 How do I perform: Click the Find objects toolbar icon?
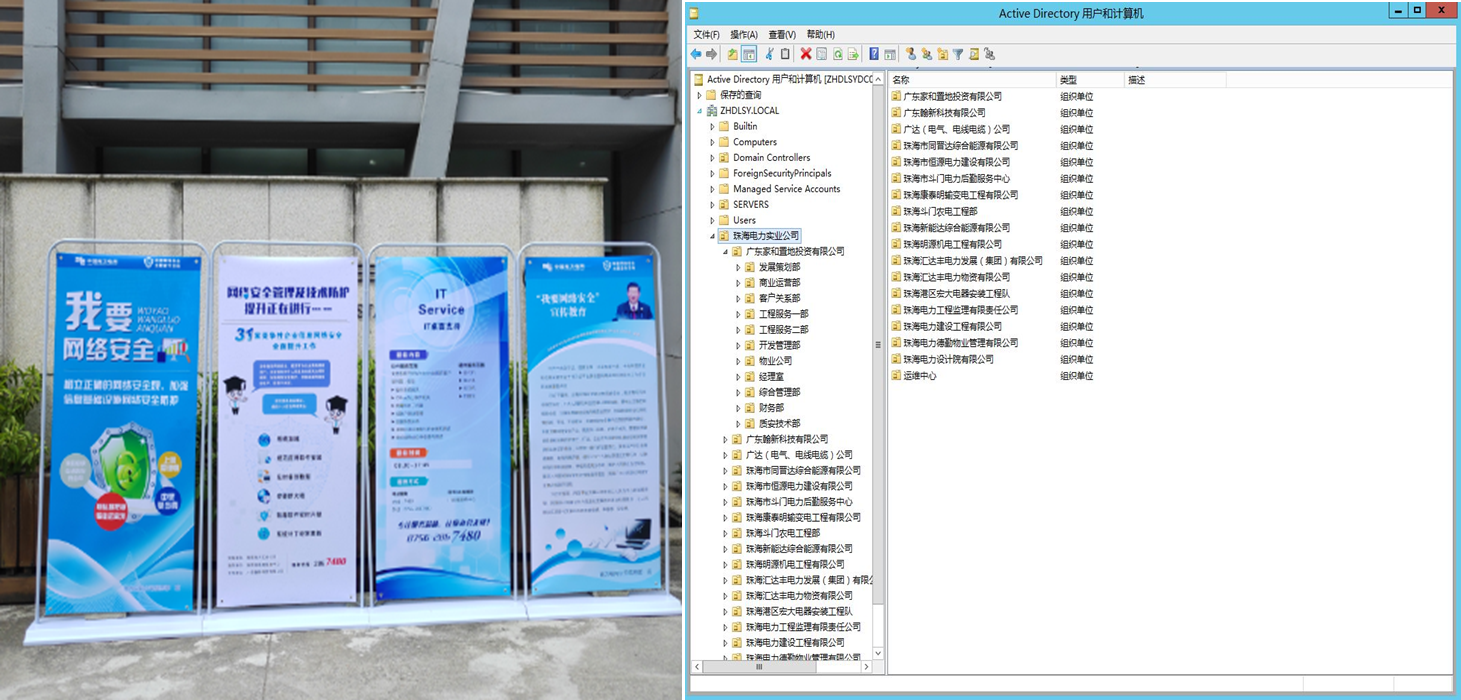pyautogui.click(x=974, y=54)
